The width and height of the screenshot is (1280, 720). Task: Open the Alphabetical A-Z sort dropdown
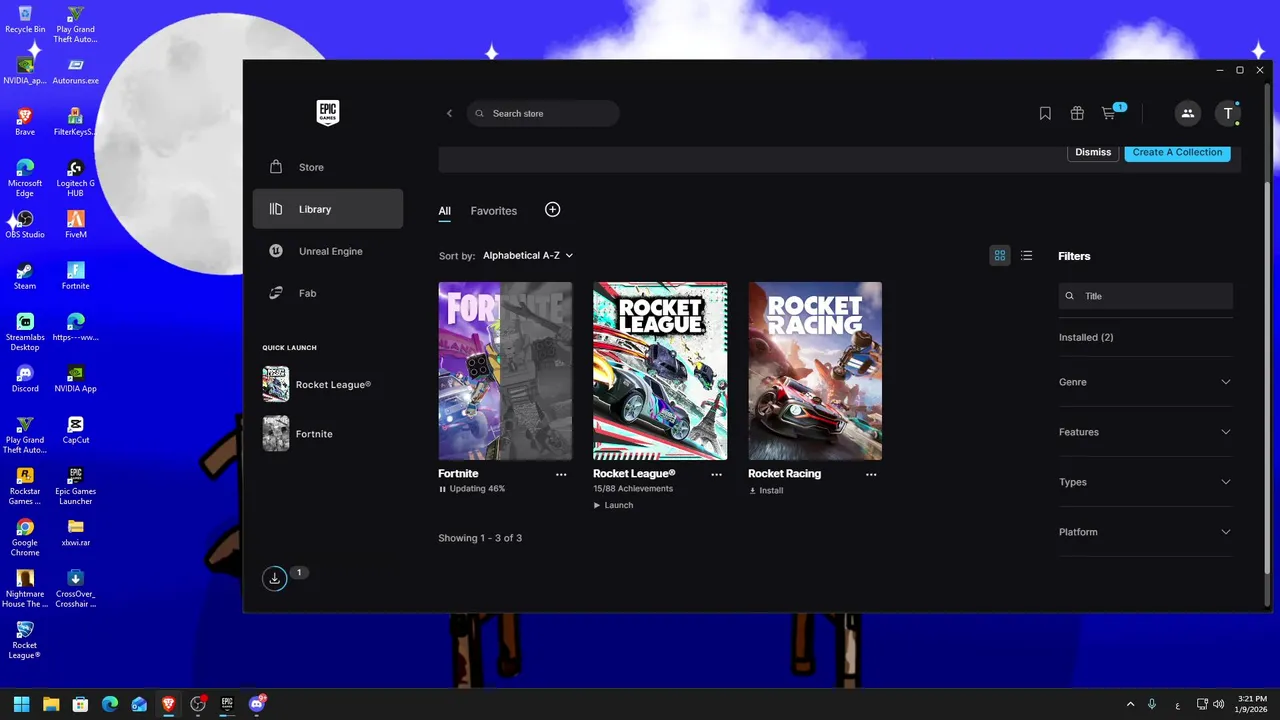(x=528, y=256)
